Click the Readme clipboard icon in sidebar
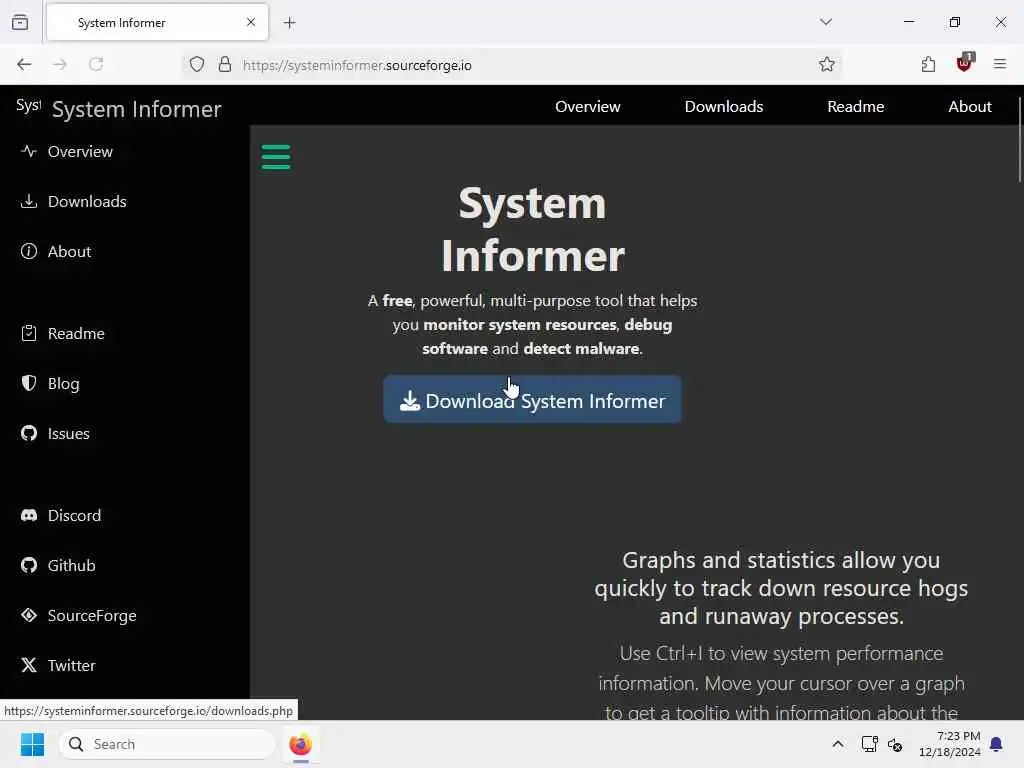Image resolution: width=1024 pixels, height=768 pixels. pos(29,333)
